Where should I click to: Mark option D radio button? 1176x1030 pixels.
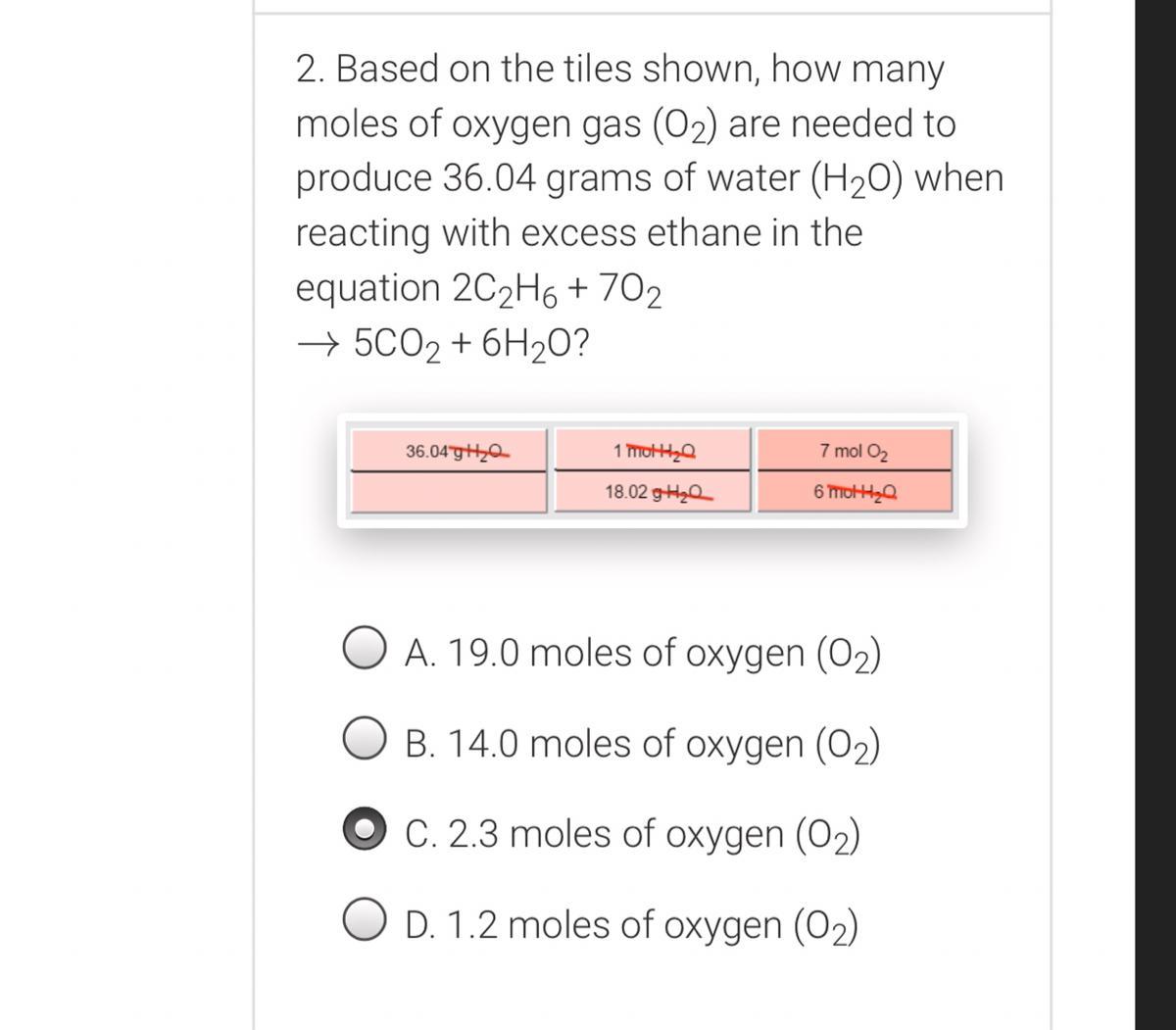364,922
